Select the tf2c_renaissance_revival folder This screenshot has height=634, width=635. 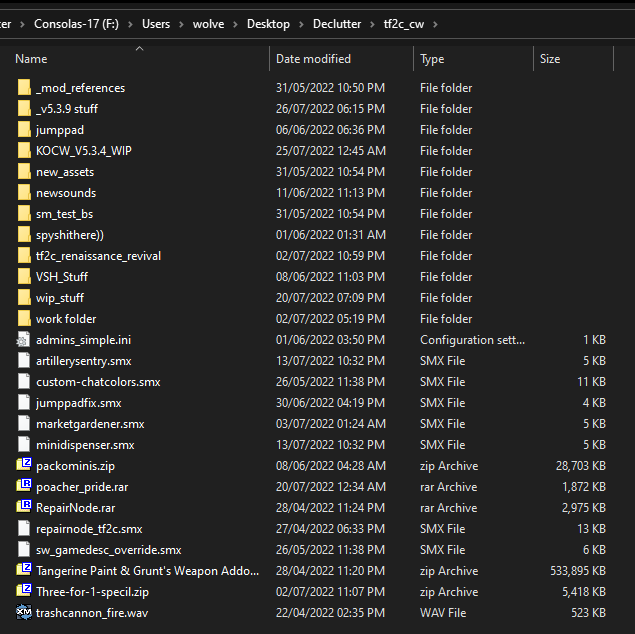(98, 256)
